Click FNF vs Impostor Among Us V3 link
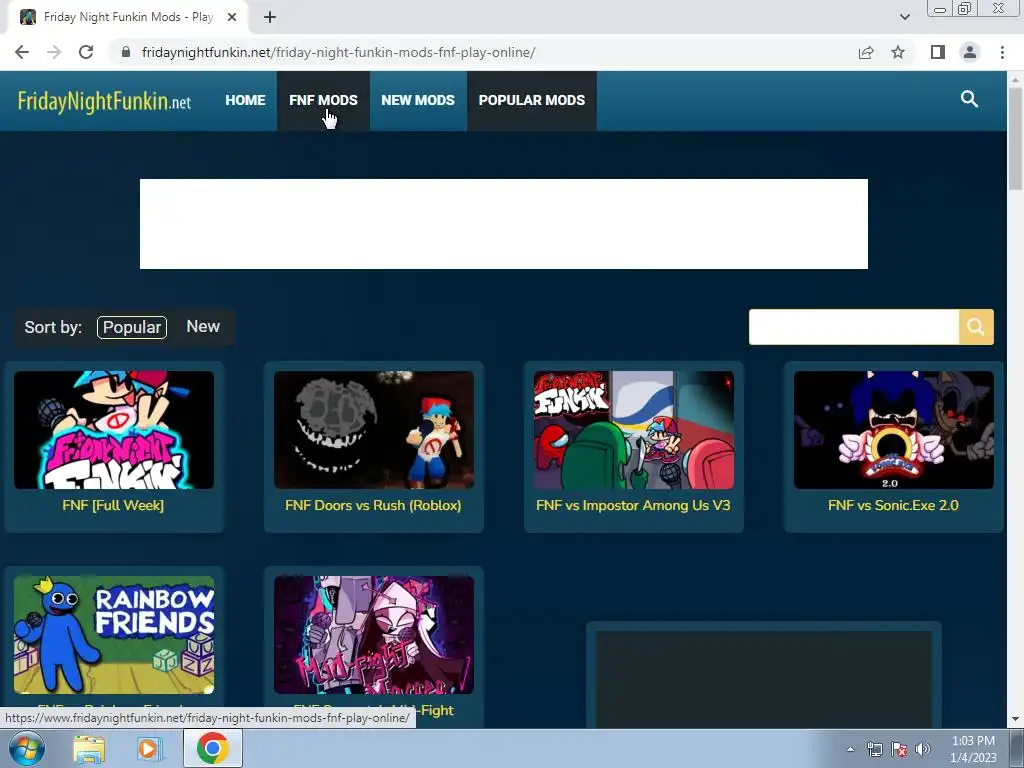The height and width of the screenshot is (768, 1024). pos(633,505)
